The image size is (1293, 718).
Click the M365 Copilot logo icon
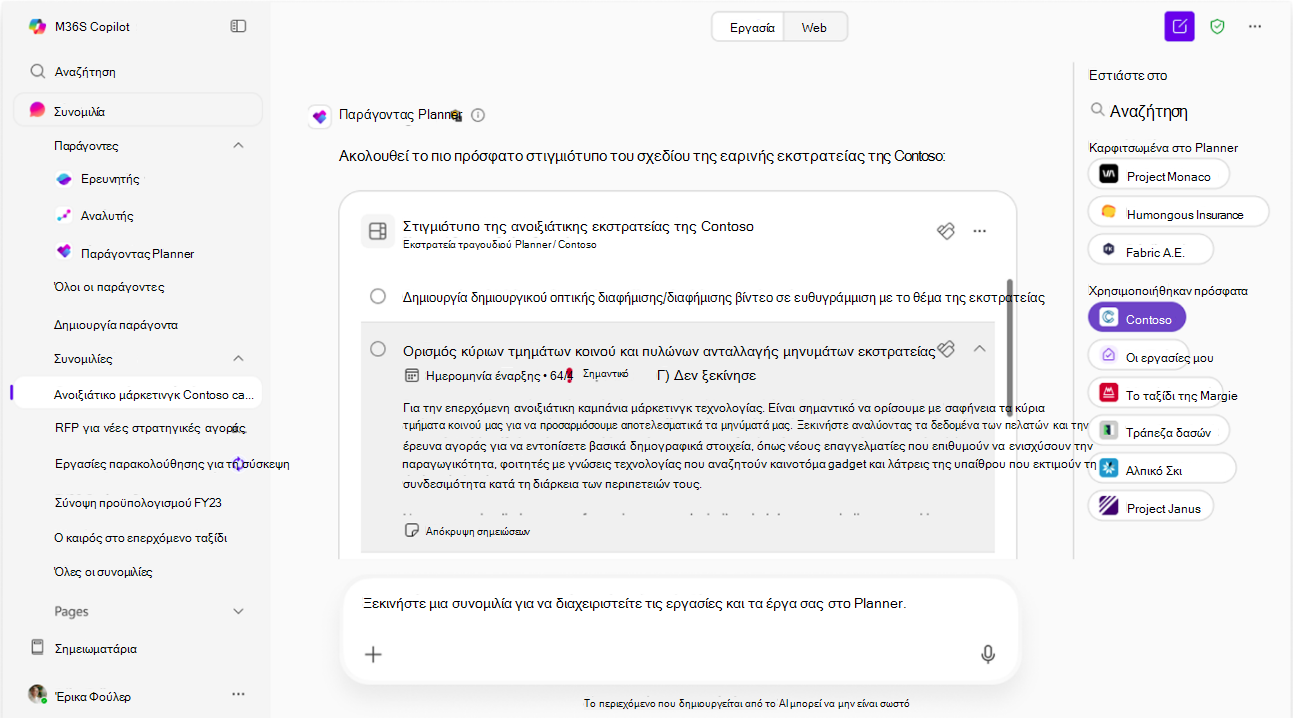coord(37,27)
